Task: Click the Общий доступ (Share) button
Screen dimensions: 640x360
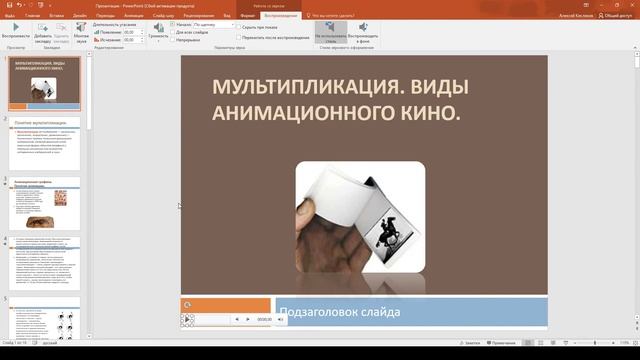Action: [615, 16]
